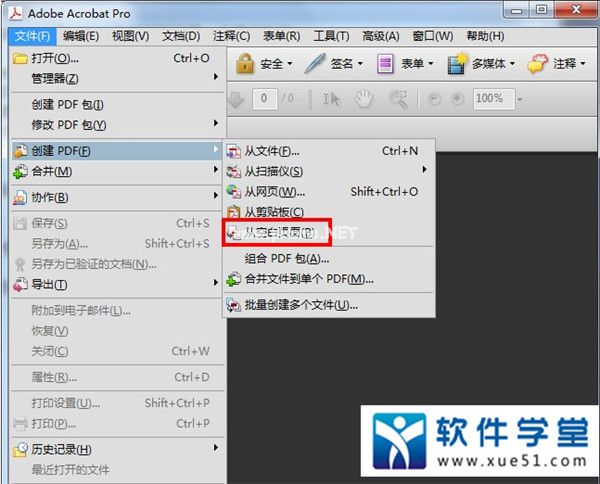This screenshot has height=484, width=600.
Task: Click the 签名 pen icon
Action: point(315,64)
